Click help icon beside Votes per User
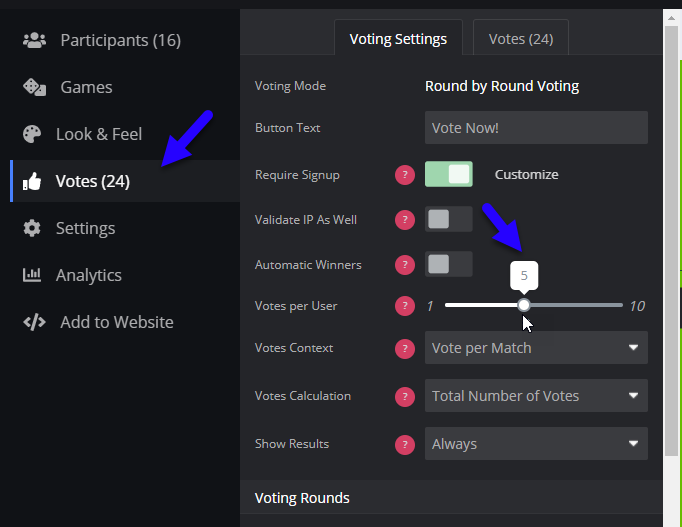The width and height of the screenshot is (682, 527). pyautogui.click(x=405, y=306)
